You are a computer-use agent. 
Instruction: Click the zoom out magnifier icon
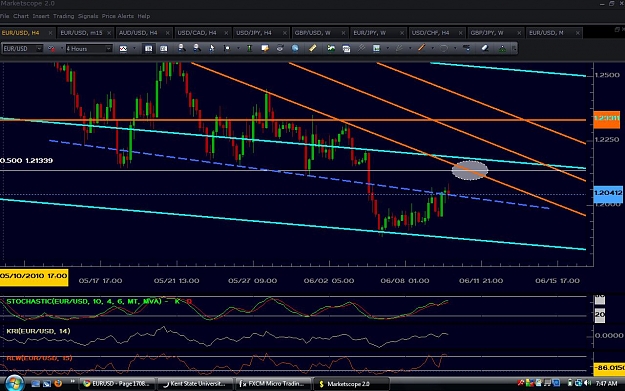coord(197,48)
